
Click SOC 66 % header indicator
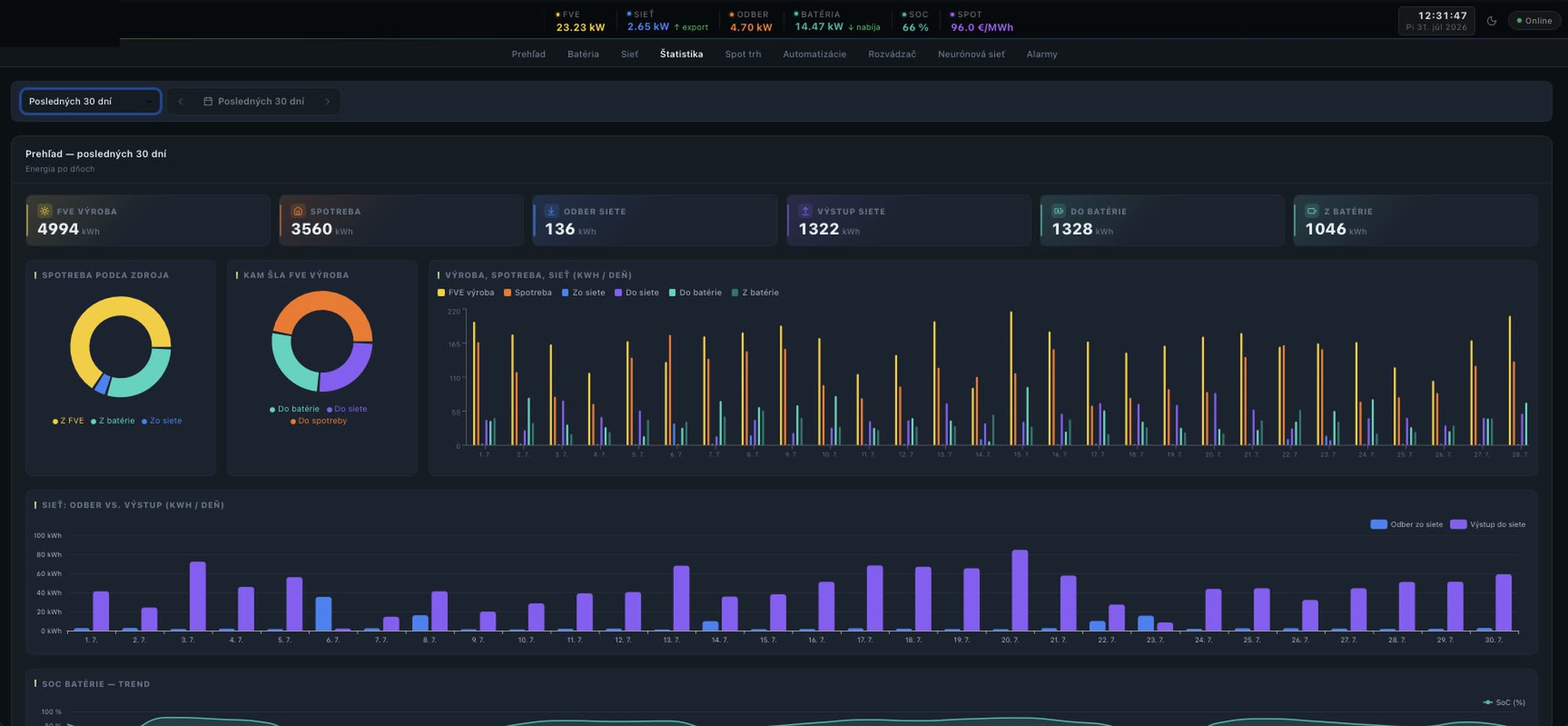coord(915,21)
